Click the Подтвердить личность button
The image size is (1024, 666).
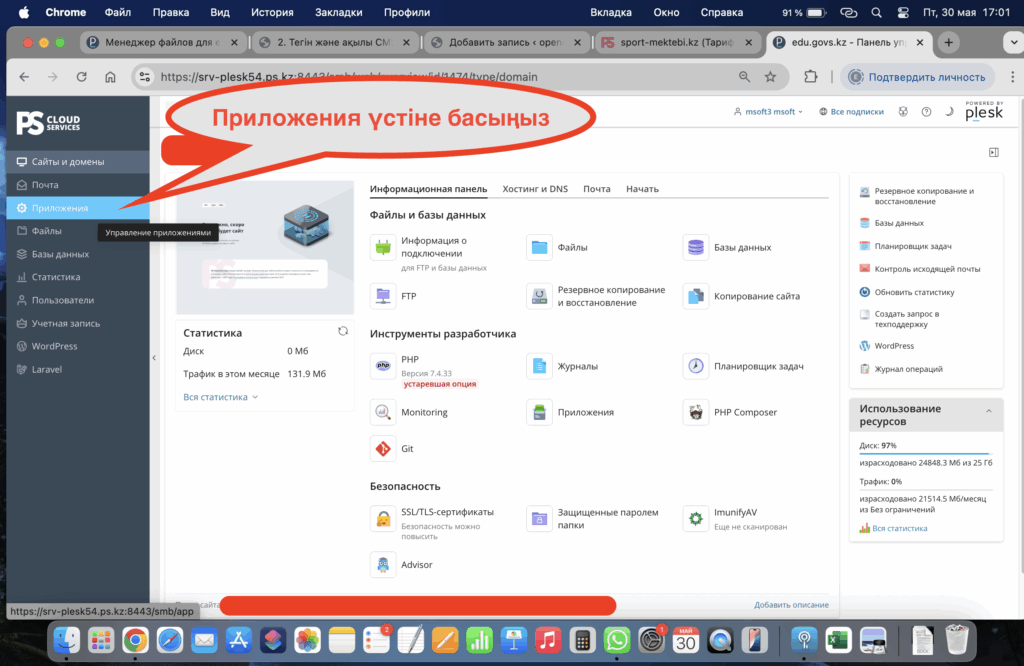click(916, 77)
